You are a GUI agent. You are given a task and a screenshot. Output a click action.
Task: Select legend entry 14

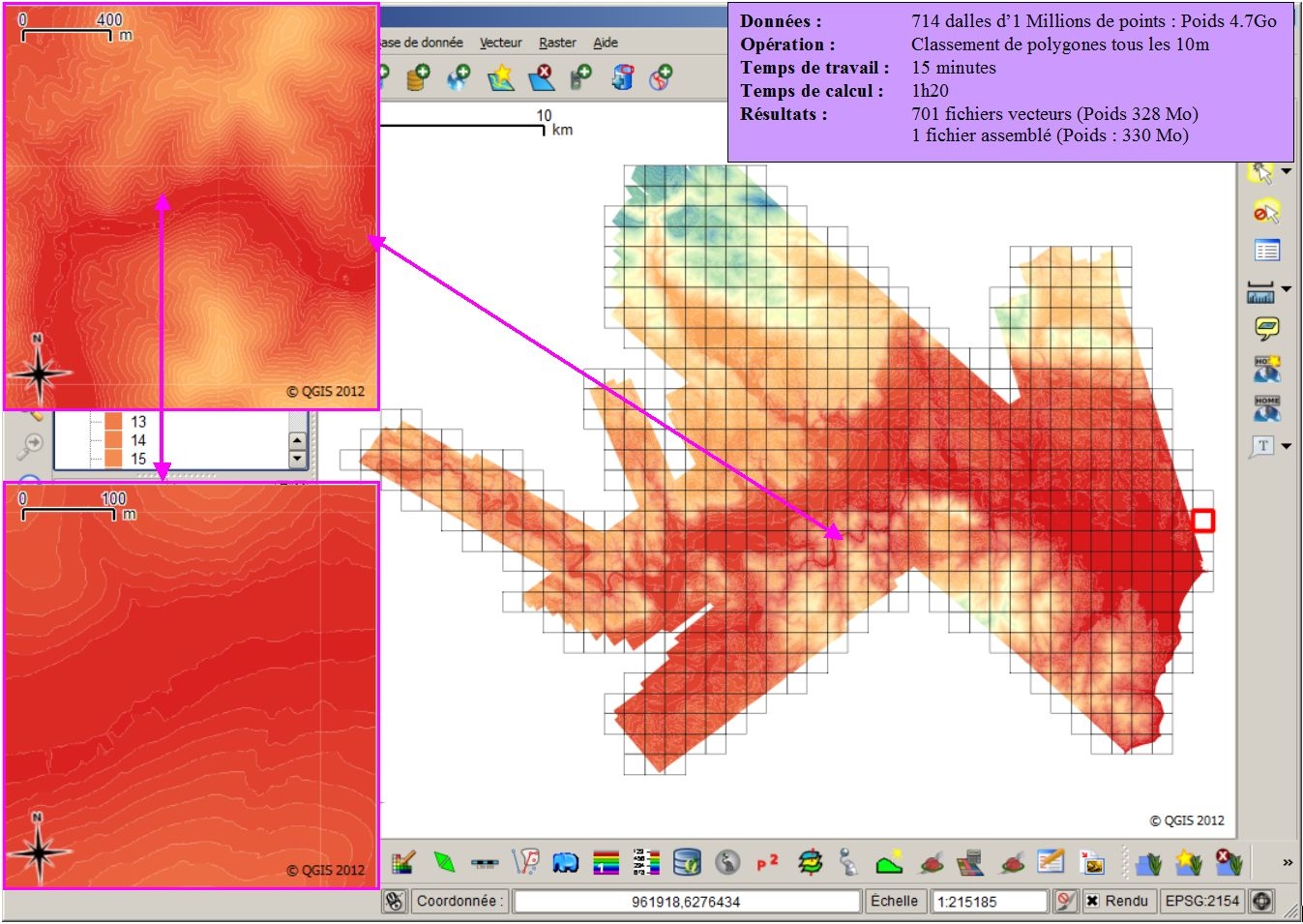point(138,440)
